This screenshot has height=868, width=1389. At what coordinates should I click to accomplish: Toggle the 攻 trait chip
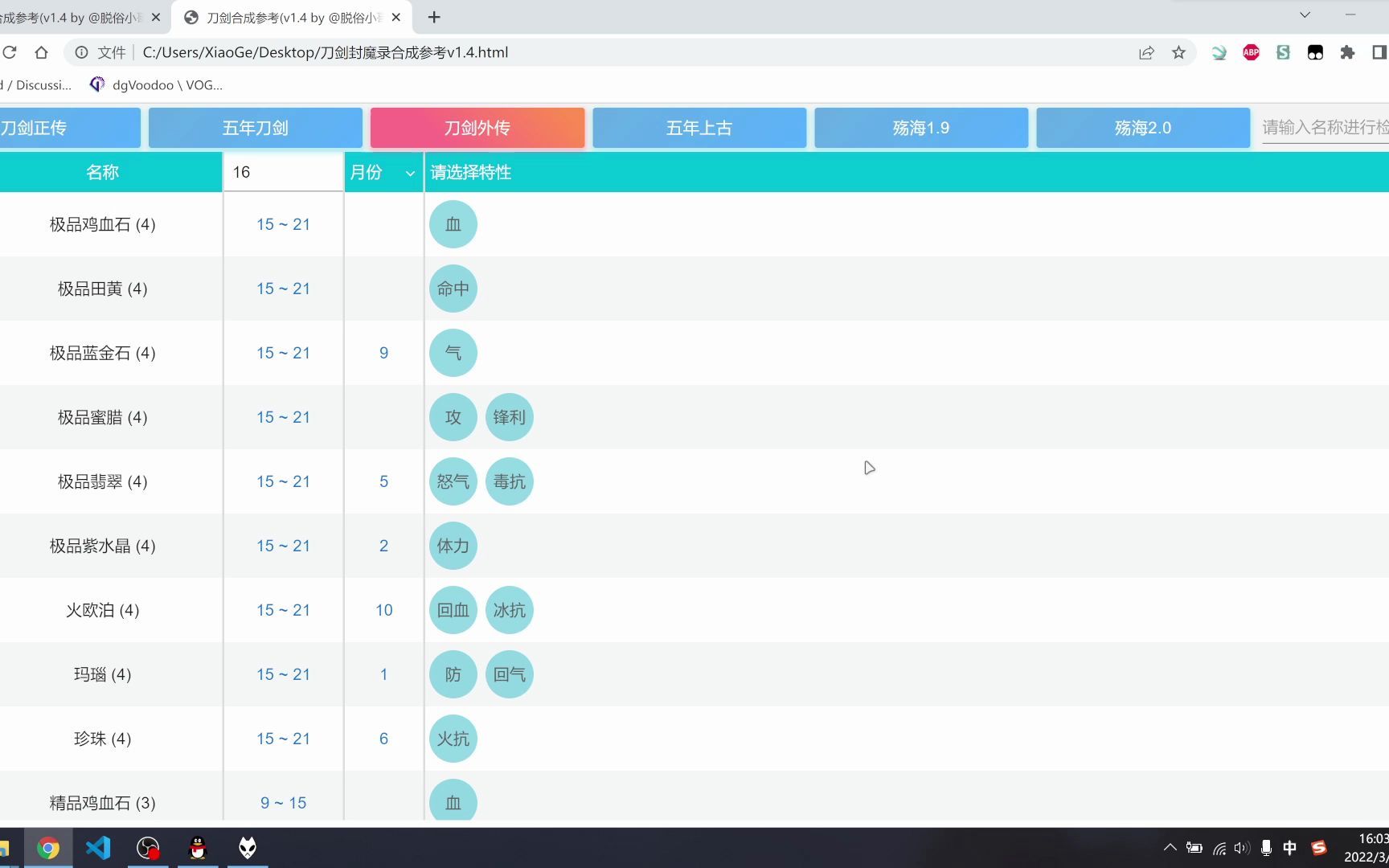click(453, 417)
